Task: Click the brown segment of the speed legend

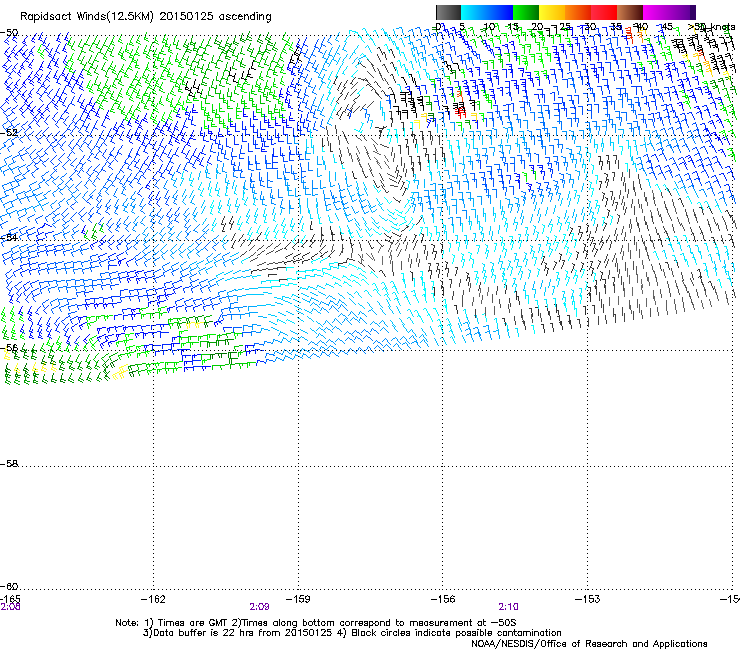Action: pos(630,12)
